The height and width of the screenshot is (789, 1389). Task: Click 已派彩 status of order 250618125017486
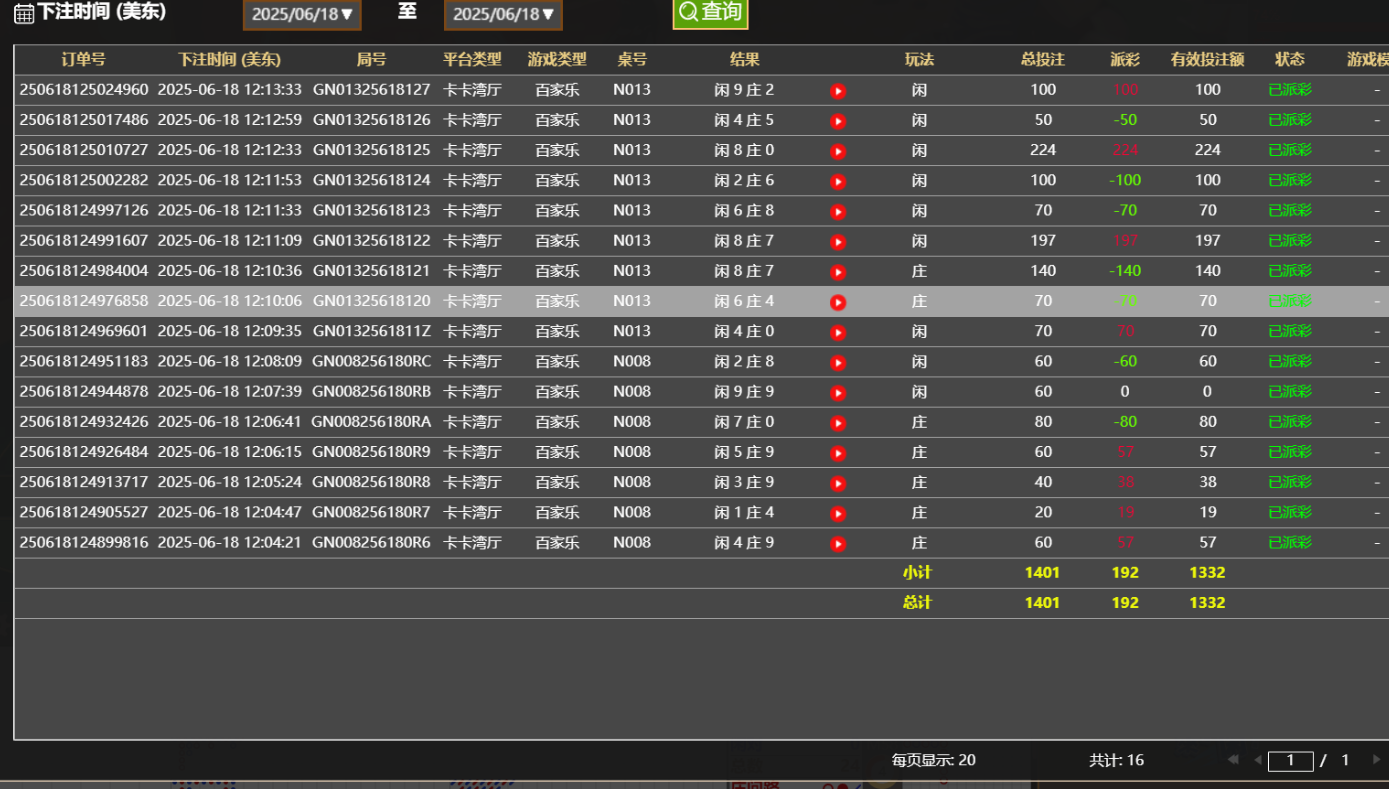[1289, 120]
